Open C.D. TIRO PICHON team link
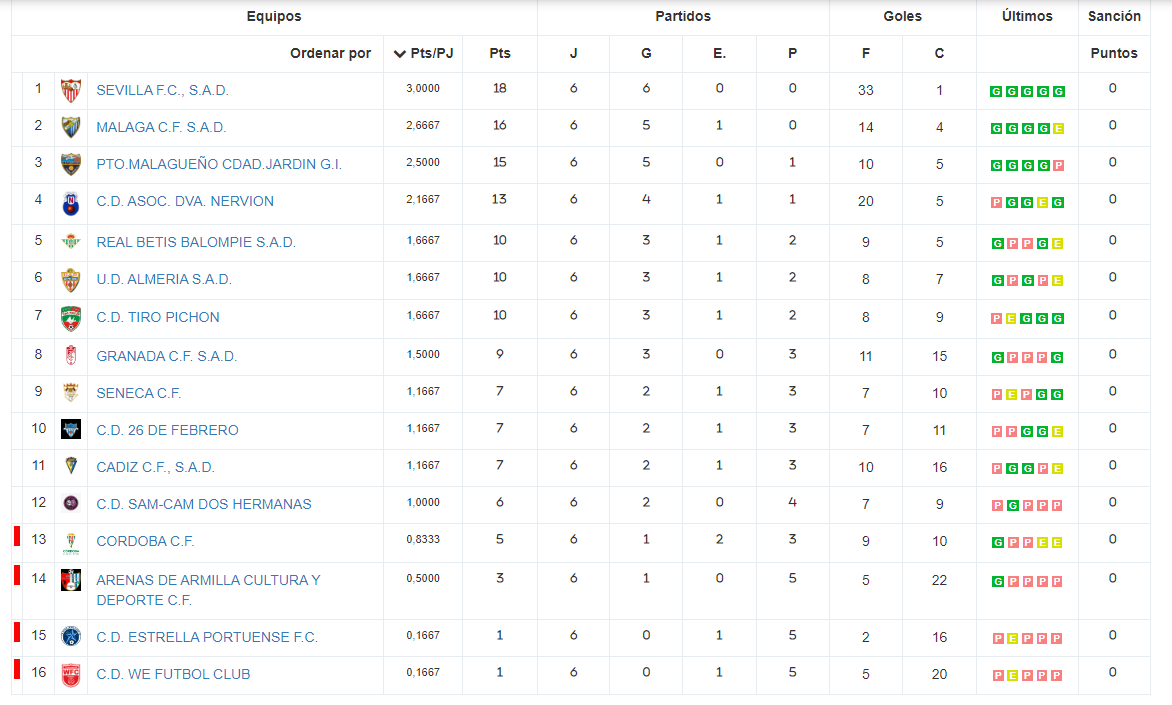Screen dimensions: 1172x705 point(158,317)
